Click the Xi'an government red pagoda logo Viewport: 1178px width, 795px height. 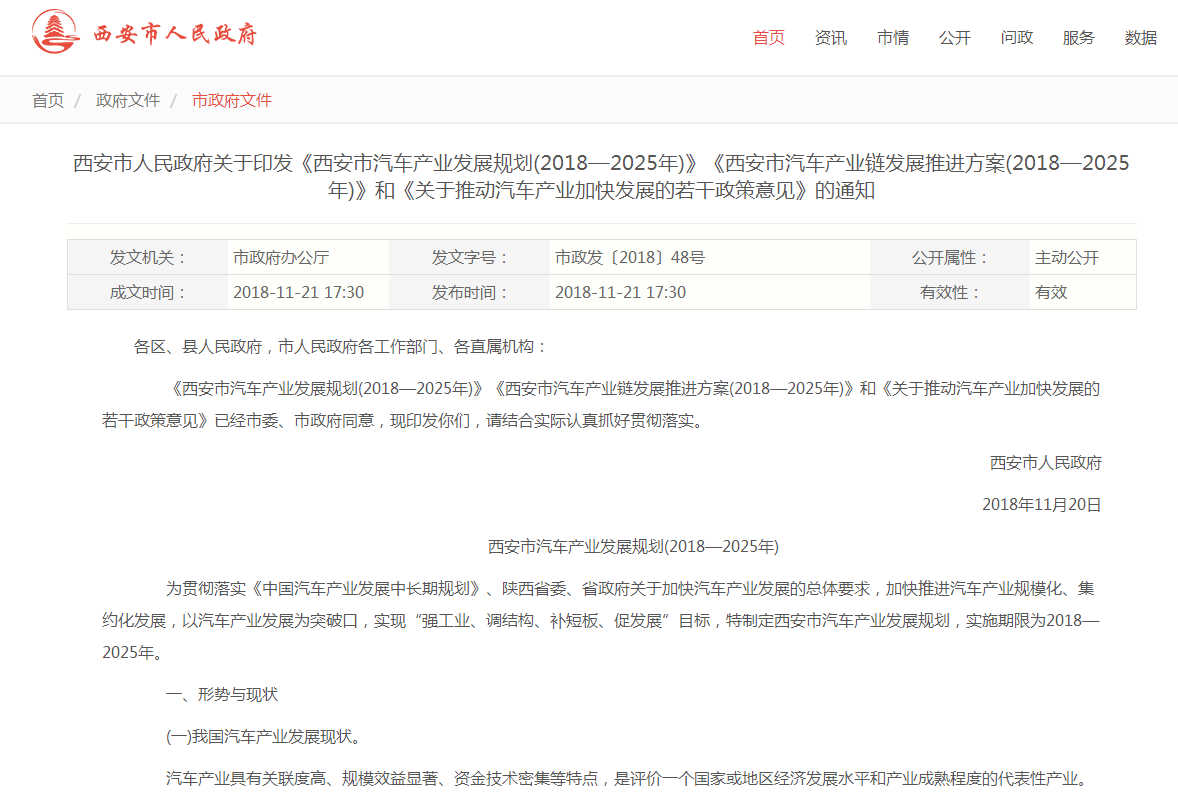[x=56, y=33]
